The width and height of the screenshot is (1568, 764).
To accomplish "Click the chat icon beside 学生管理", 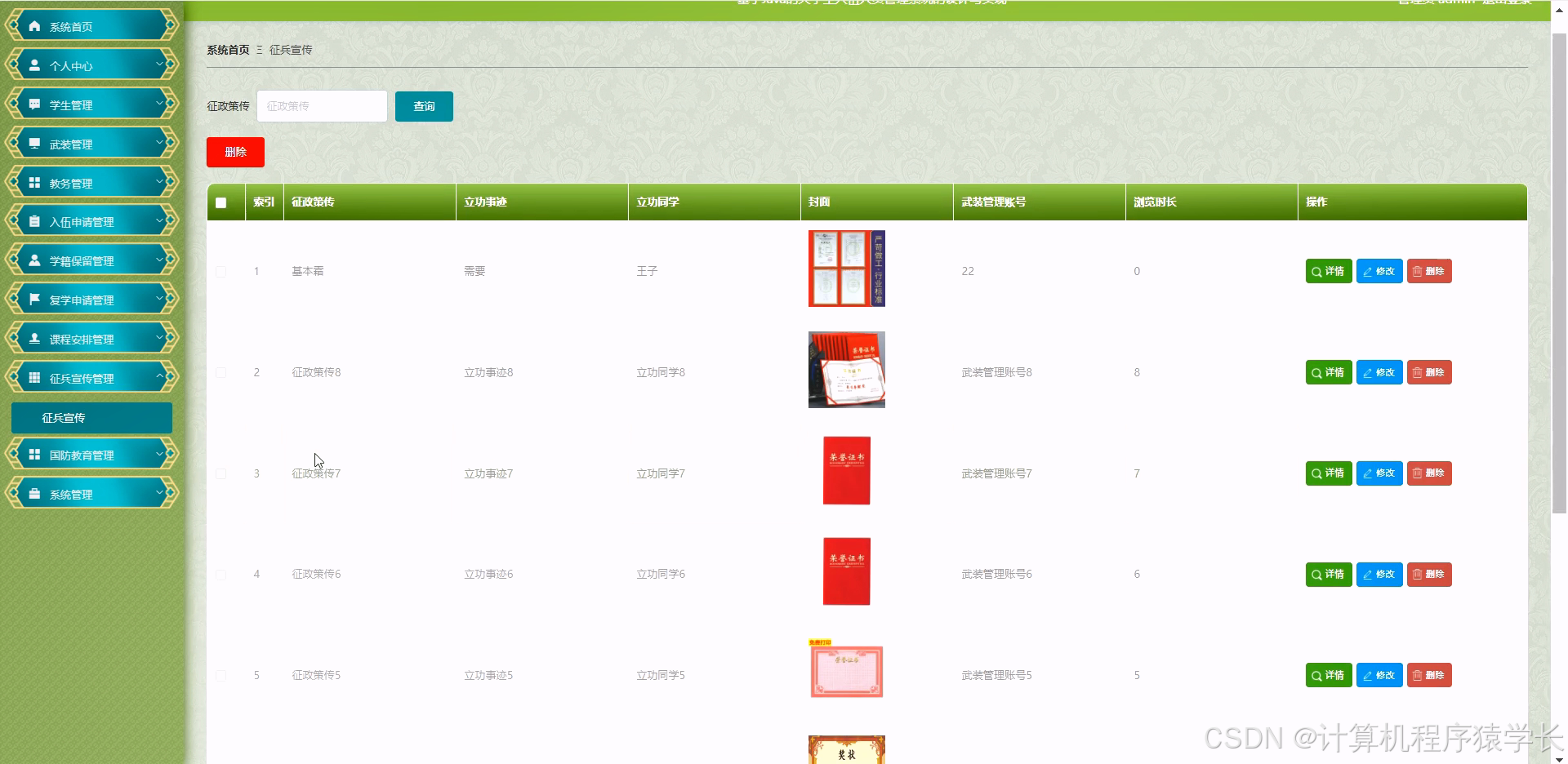I will click(34, 104).
